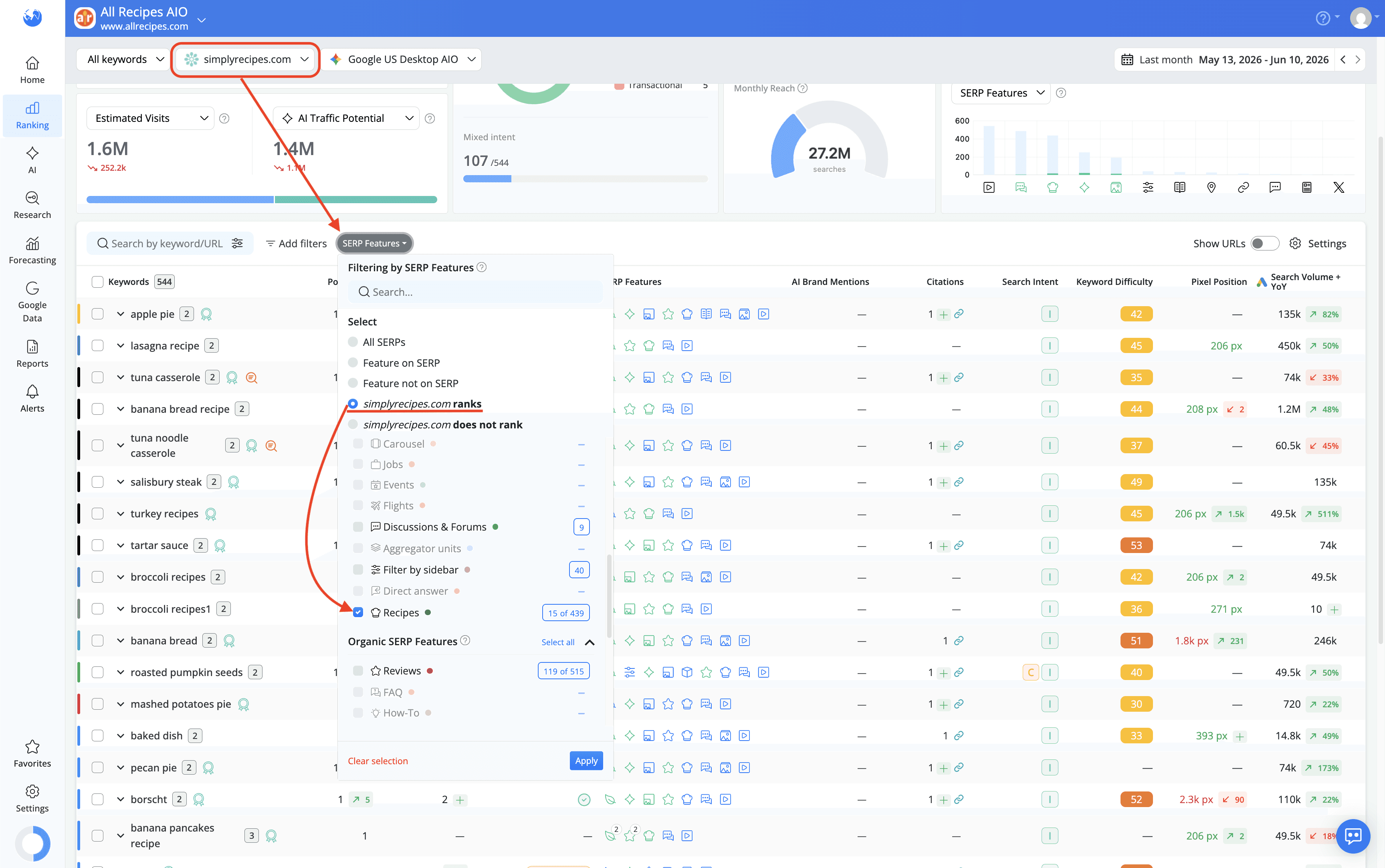The height and width of the screenshot is (868, 1385).
Task: Collapse the Organic SERP Features section
Action: pyautogui.click(x=590, y=642)
